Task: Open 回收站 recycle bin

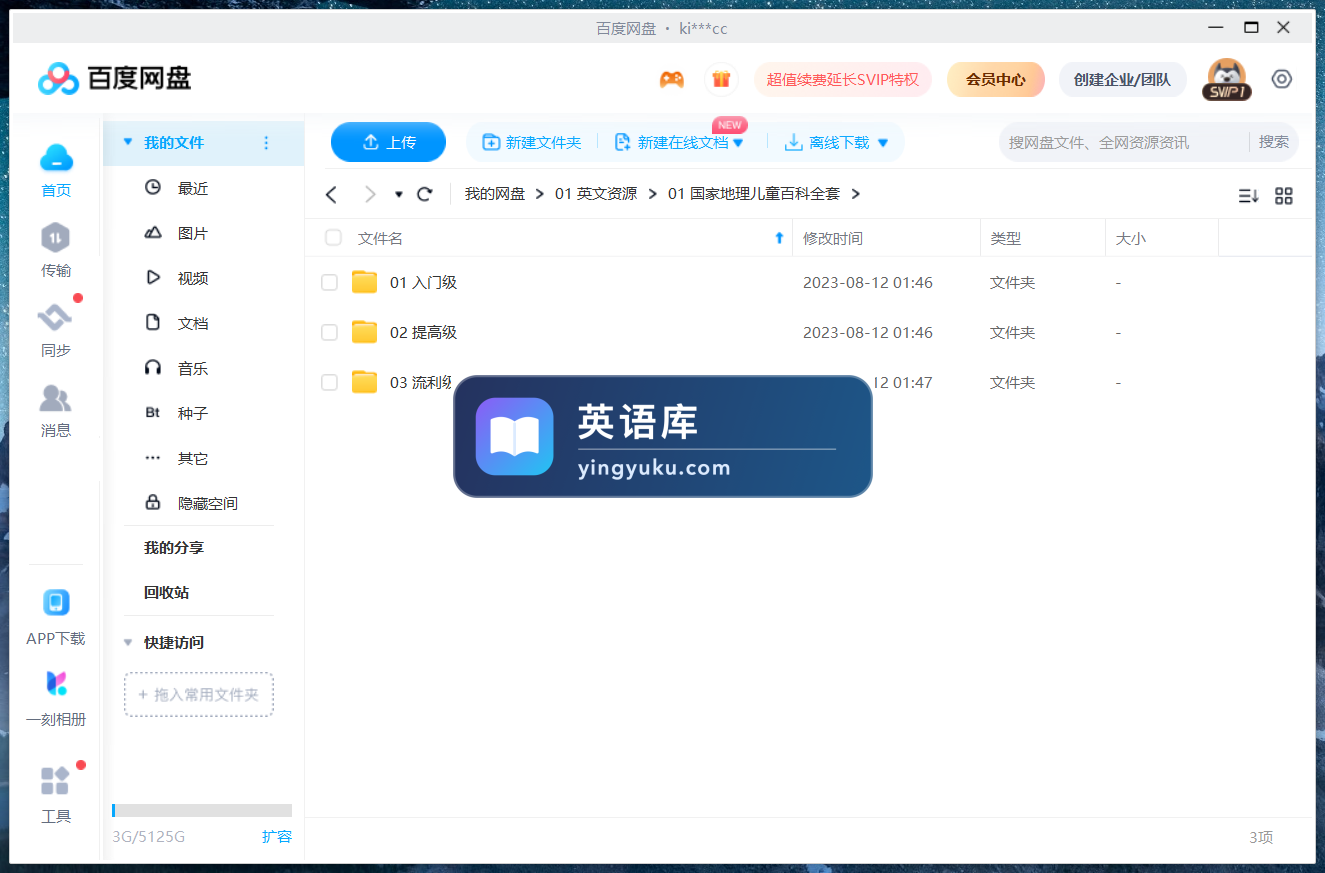Action: pyautogui.click(x=167, y=592)
